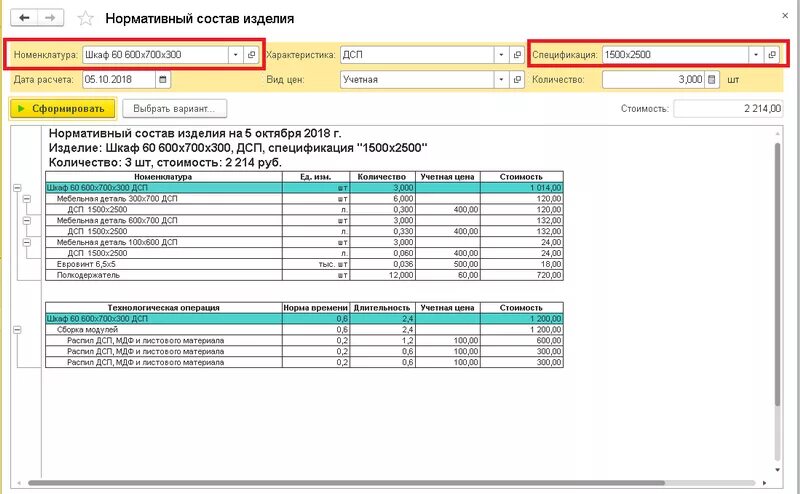The width and height of the screenshot is (800, 494).
Task: Click the Дата расчета date field
Action: pyautogui.click(x=119, y=80)
